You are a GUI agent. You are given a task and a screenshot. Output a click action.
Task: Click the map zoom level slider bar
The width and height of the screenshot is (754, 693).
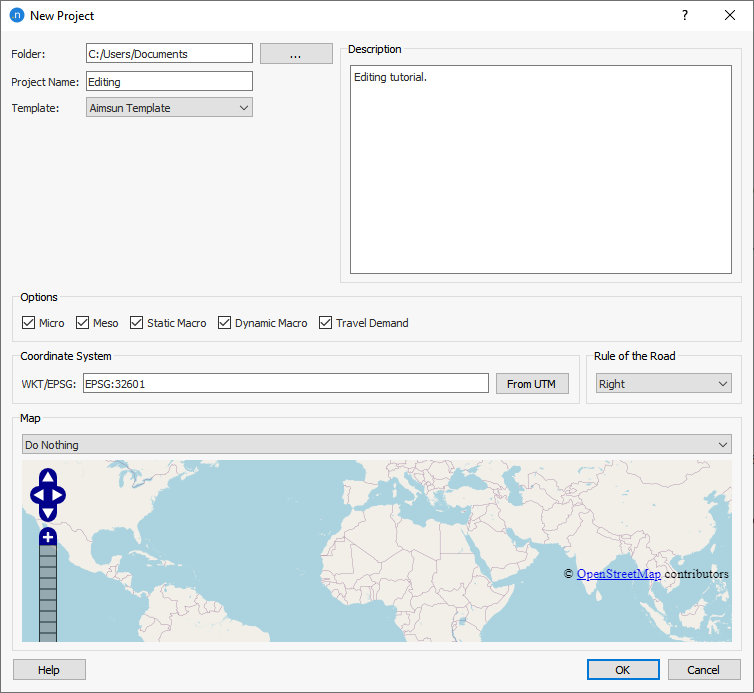tap(48, 590)
